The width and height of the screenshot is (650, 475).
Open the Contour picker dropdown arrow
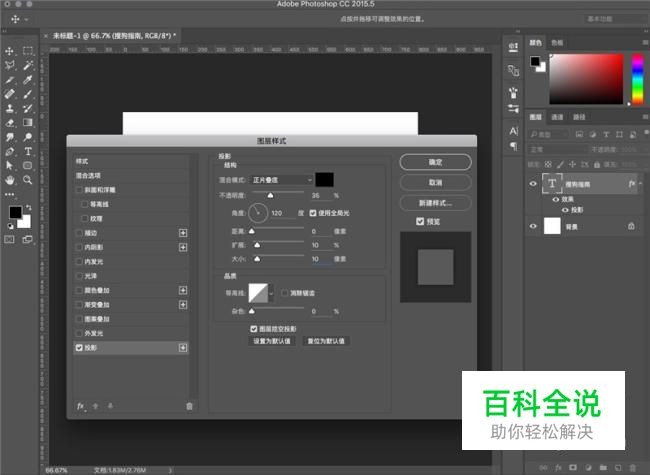pos(271,293)
